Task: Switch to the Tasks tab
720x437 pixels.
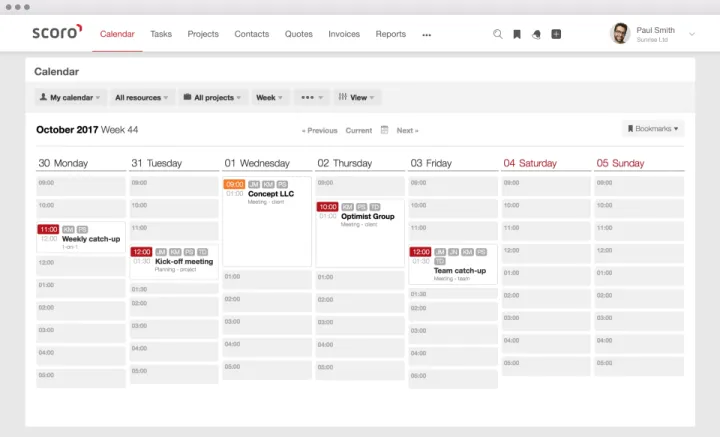Action: point(161,34)
